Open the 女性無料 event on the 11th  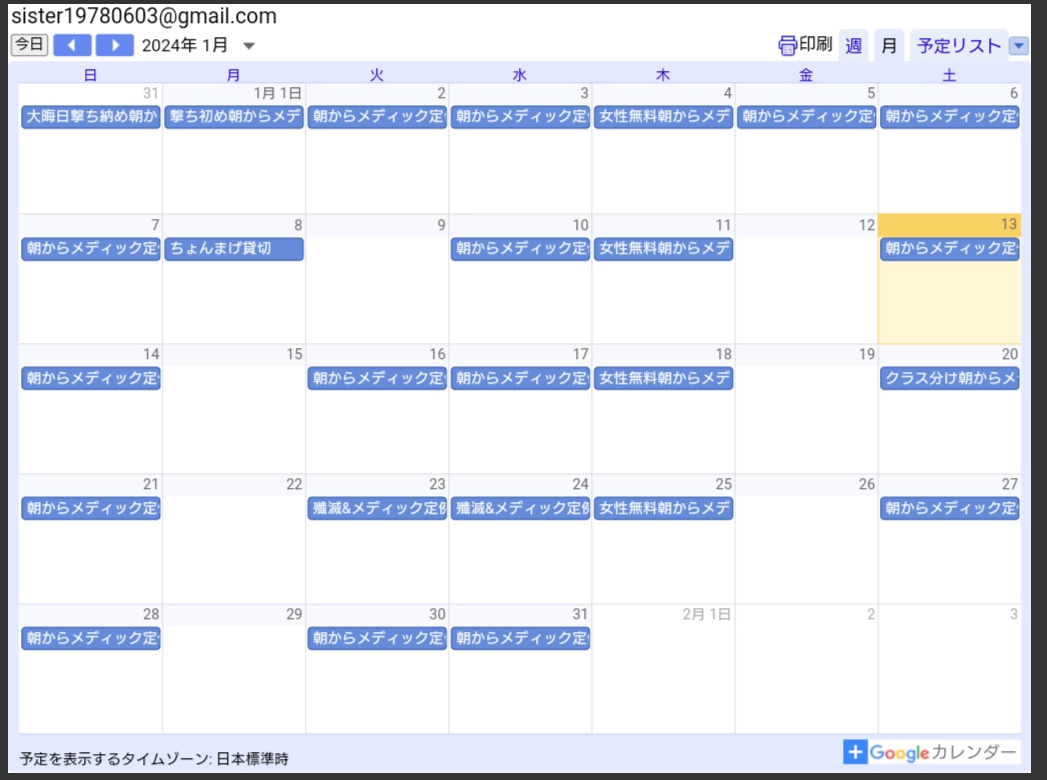tap(663, 248)
